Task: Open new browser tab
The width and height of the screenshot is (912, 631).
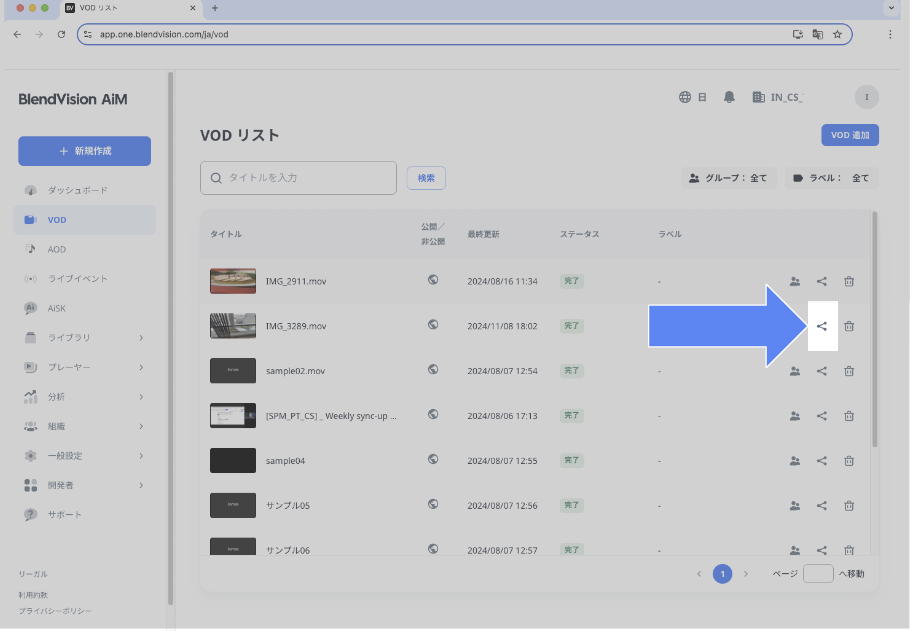Action: (x=215, y=8)
